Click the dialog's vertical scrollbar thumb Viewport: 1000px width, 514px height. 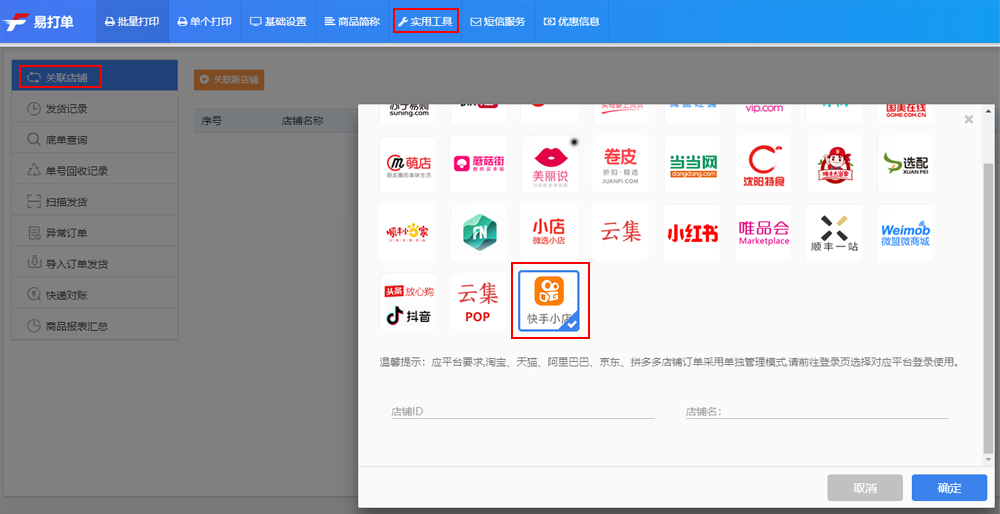coord(989,307)
